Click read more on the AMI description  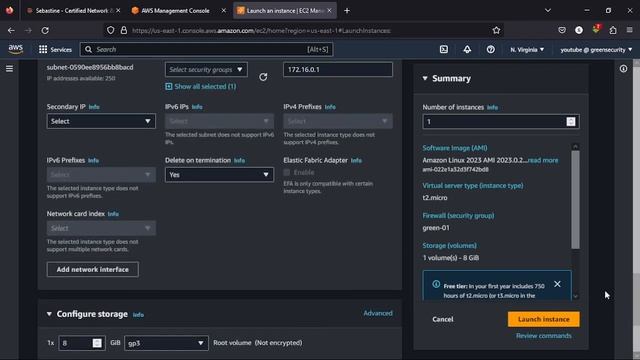click(x=543, y=160)
